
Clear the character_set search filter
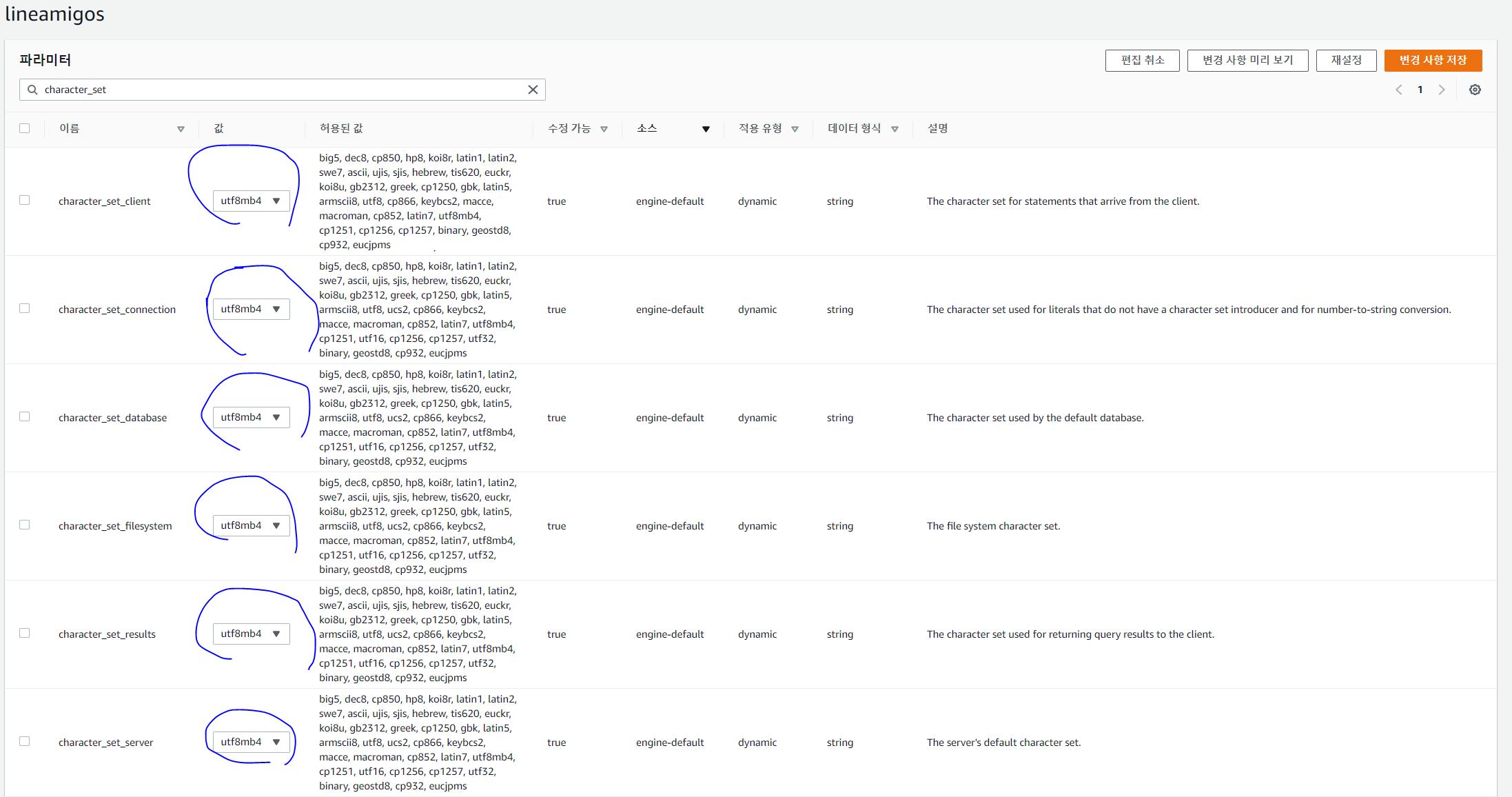tap(533, 90)
